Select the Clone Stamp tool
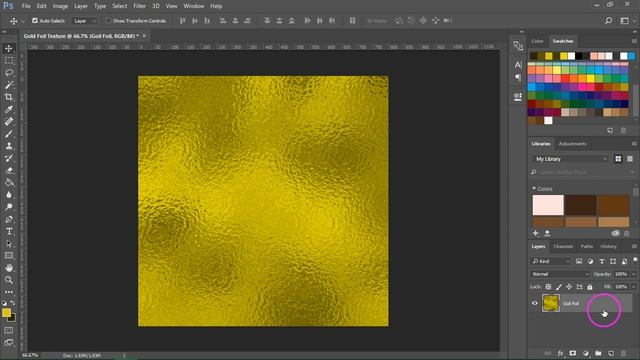640x360 pixels. pyautogui.click(x=9, y=146)
